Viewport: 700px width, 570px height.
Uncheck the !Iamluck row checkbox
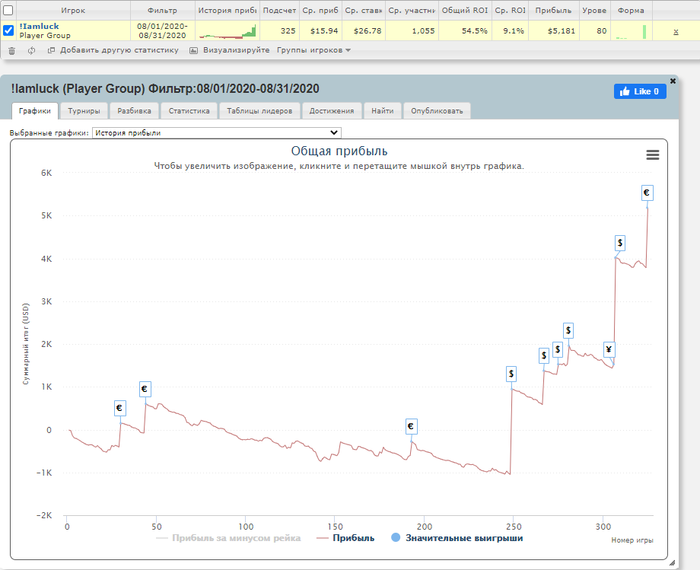(8, 30)
